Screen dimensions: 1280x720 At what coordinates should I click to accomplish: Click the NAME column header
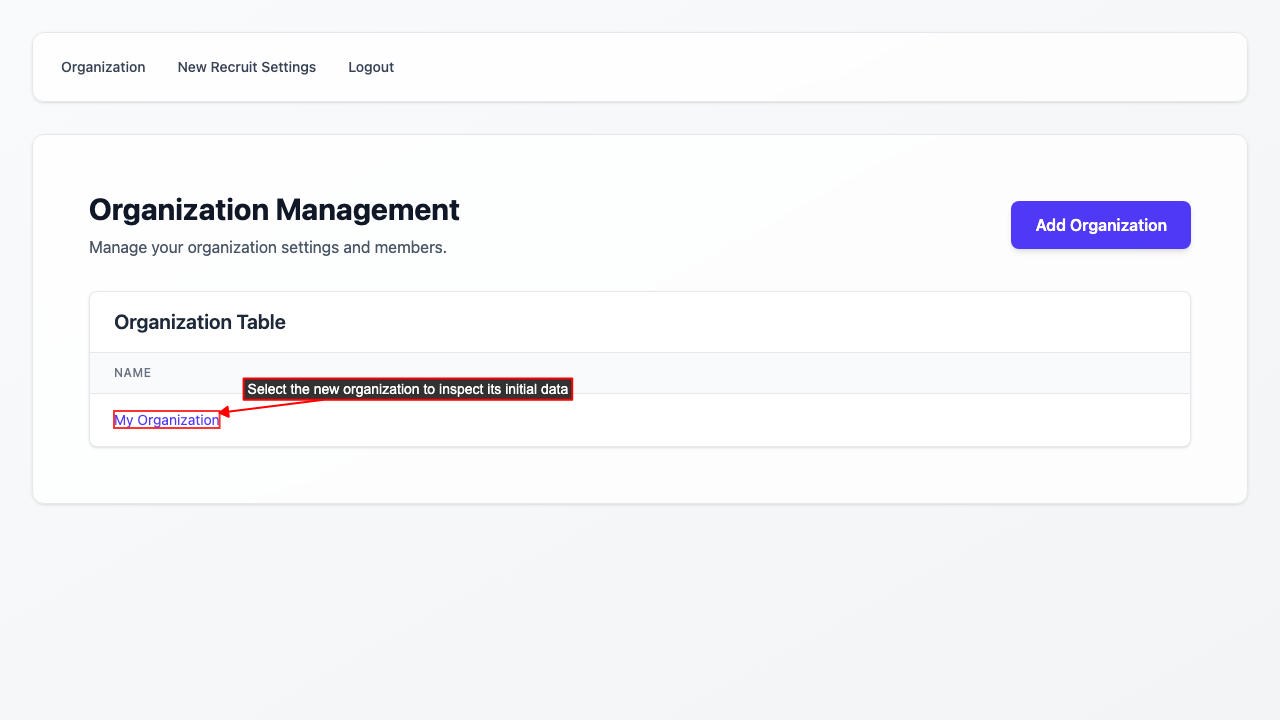pos(132,373)
